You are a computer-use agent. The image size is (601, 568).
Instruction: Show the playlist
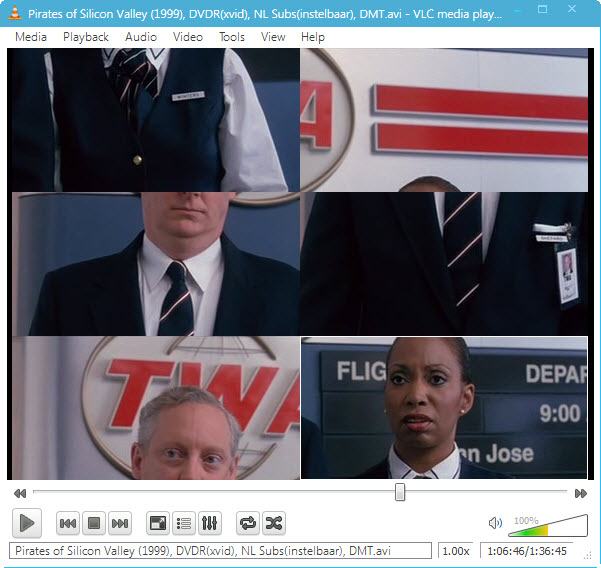[x=184, y=523]
